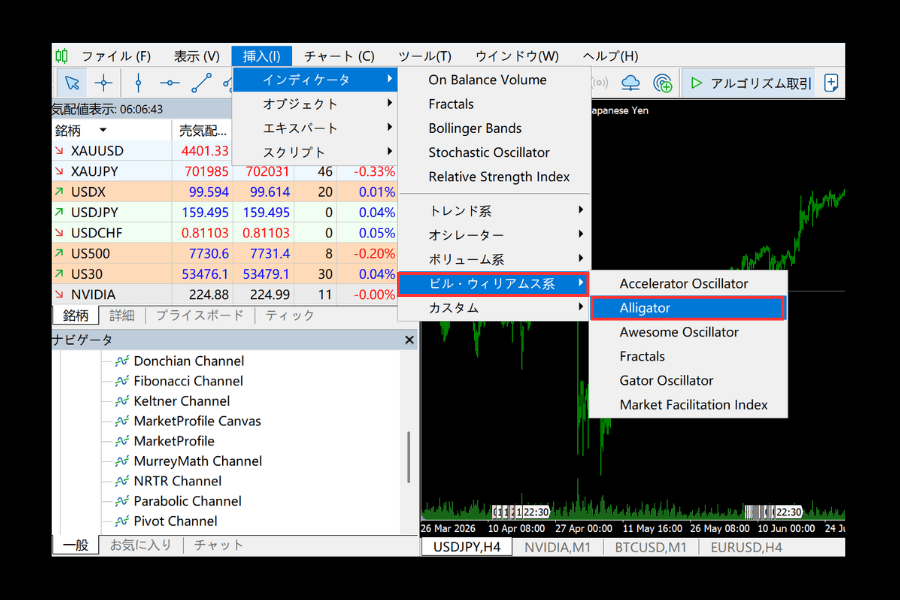Click the Fibonacci Channel indicator icon

point(122,381)
